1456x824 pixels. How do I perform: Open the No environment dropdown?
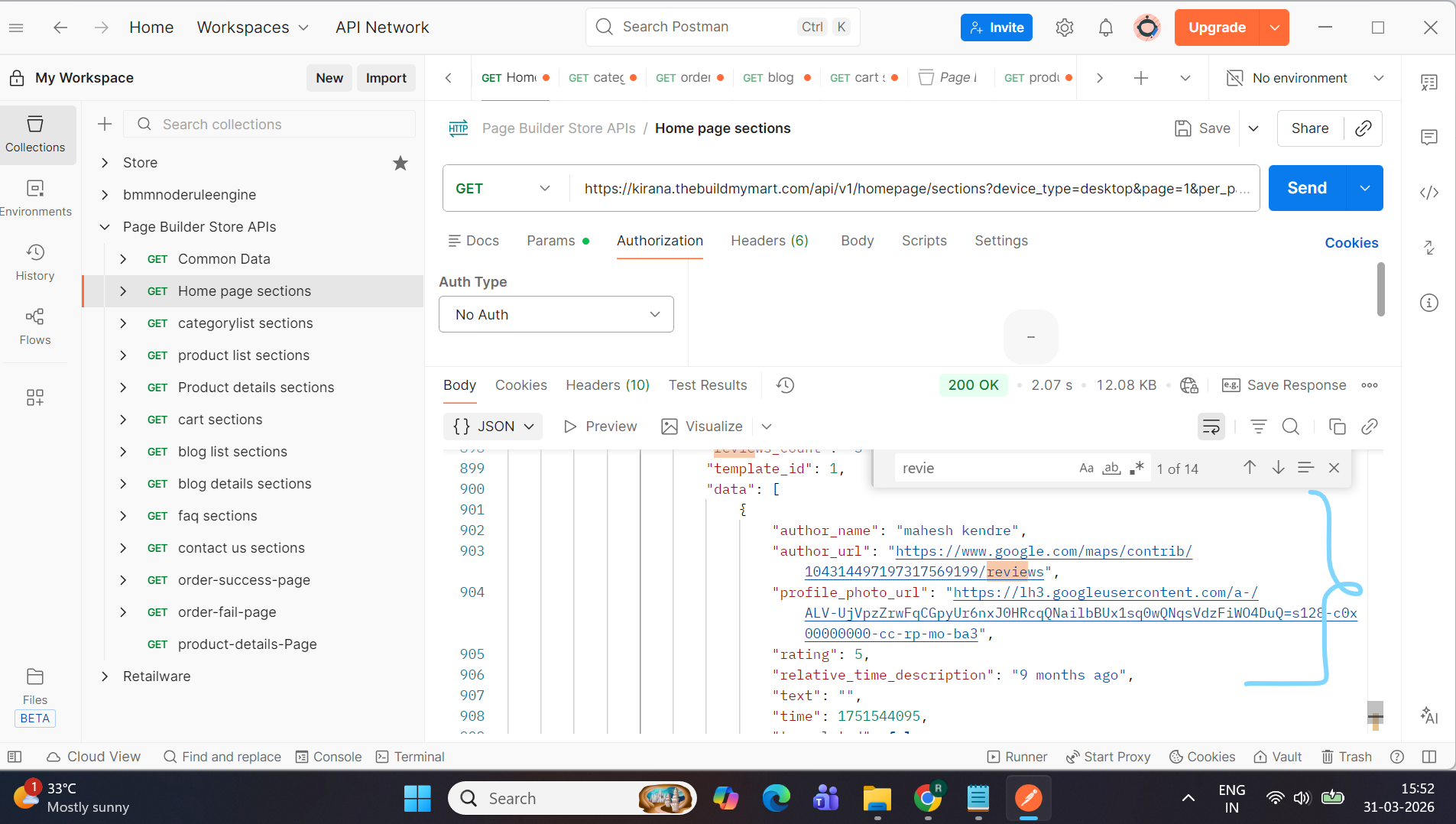1305,78
